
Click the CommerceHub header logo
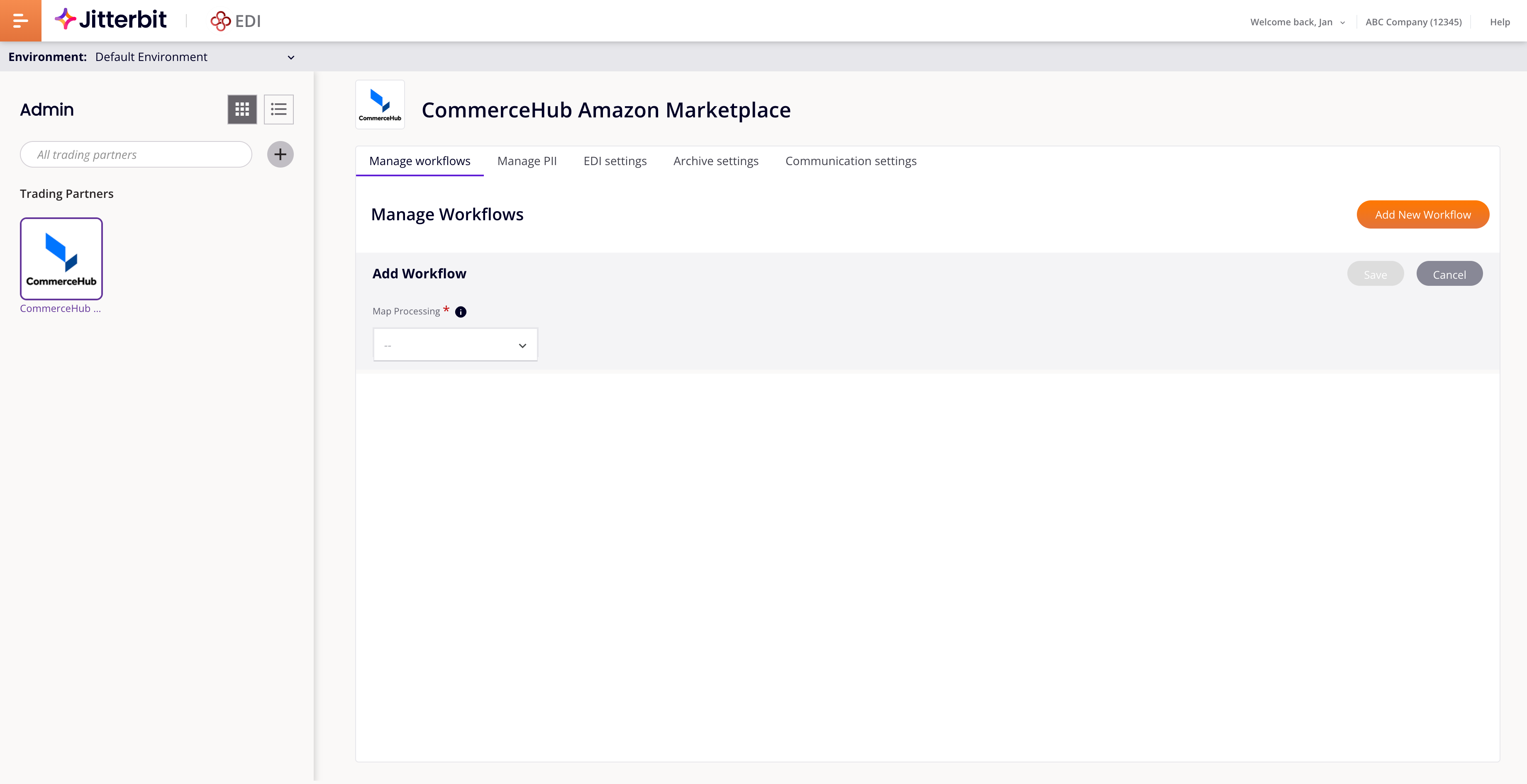pos(380,105)
